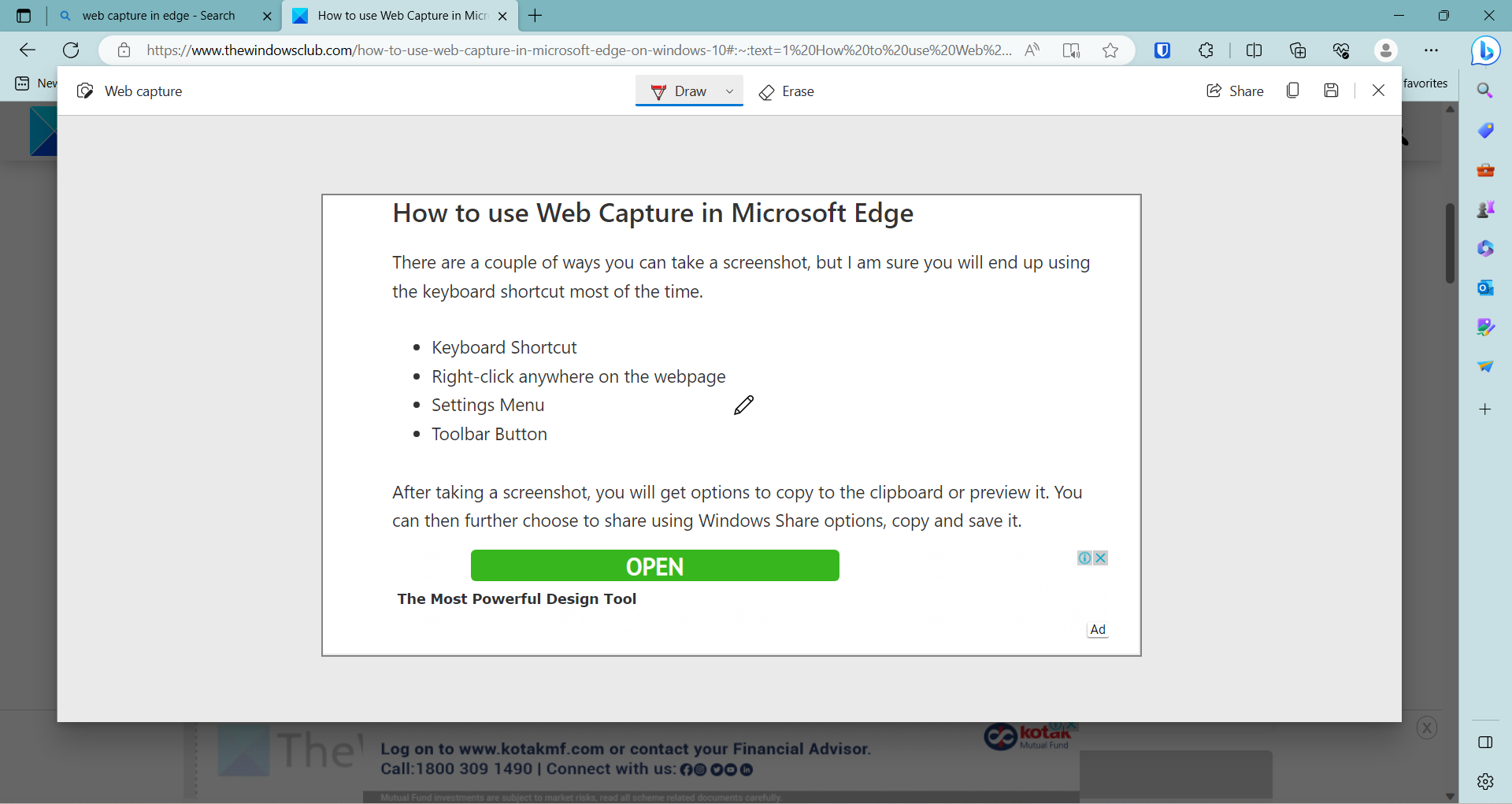
Task: Open sidebar Designer icon
Action: [x=1485, y=327]
